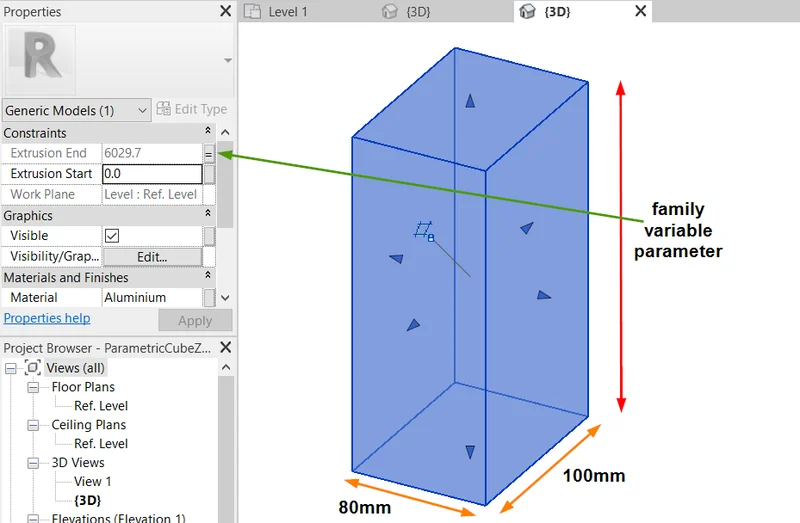This screenshot has width=800, height=523.
Task: Select the Views (all) browser item
Action: tap(76, 368)
